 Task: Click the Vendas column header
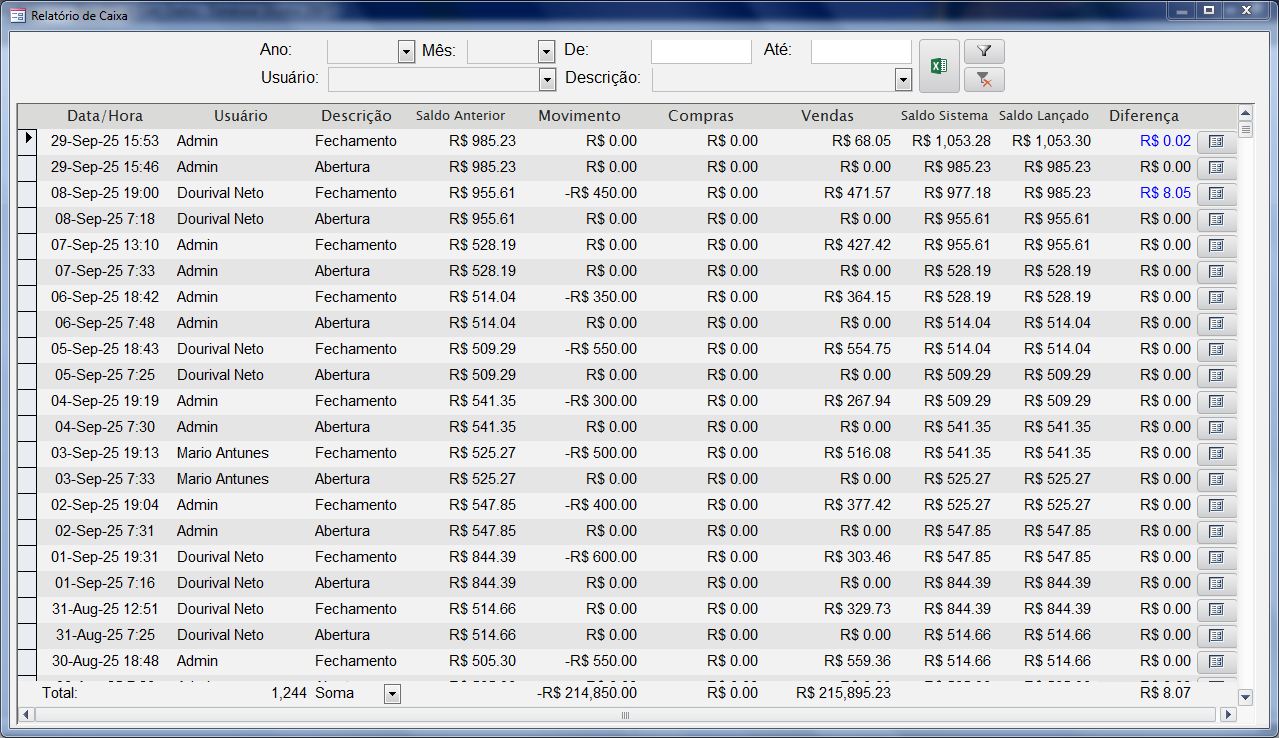click(x=827, y=116)
